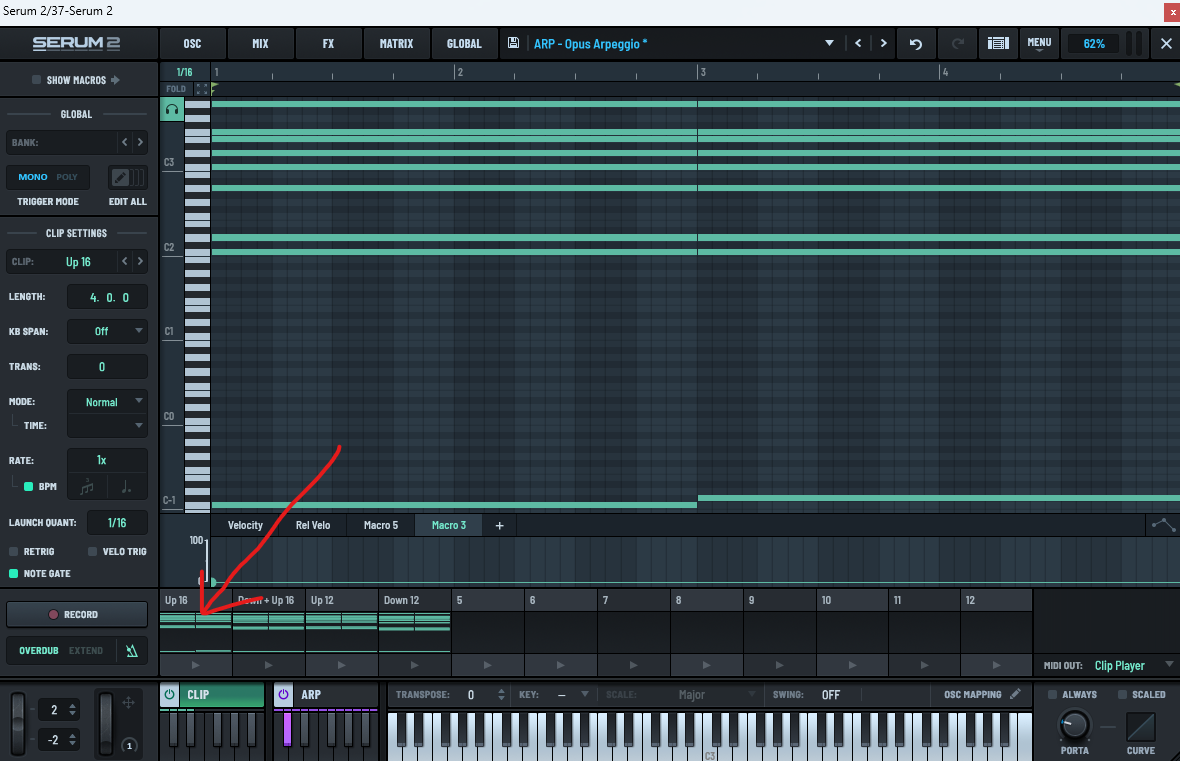
Task: Disable the Note Gate checkbox
Action: click(x=14, y=574)
